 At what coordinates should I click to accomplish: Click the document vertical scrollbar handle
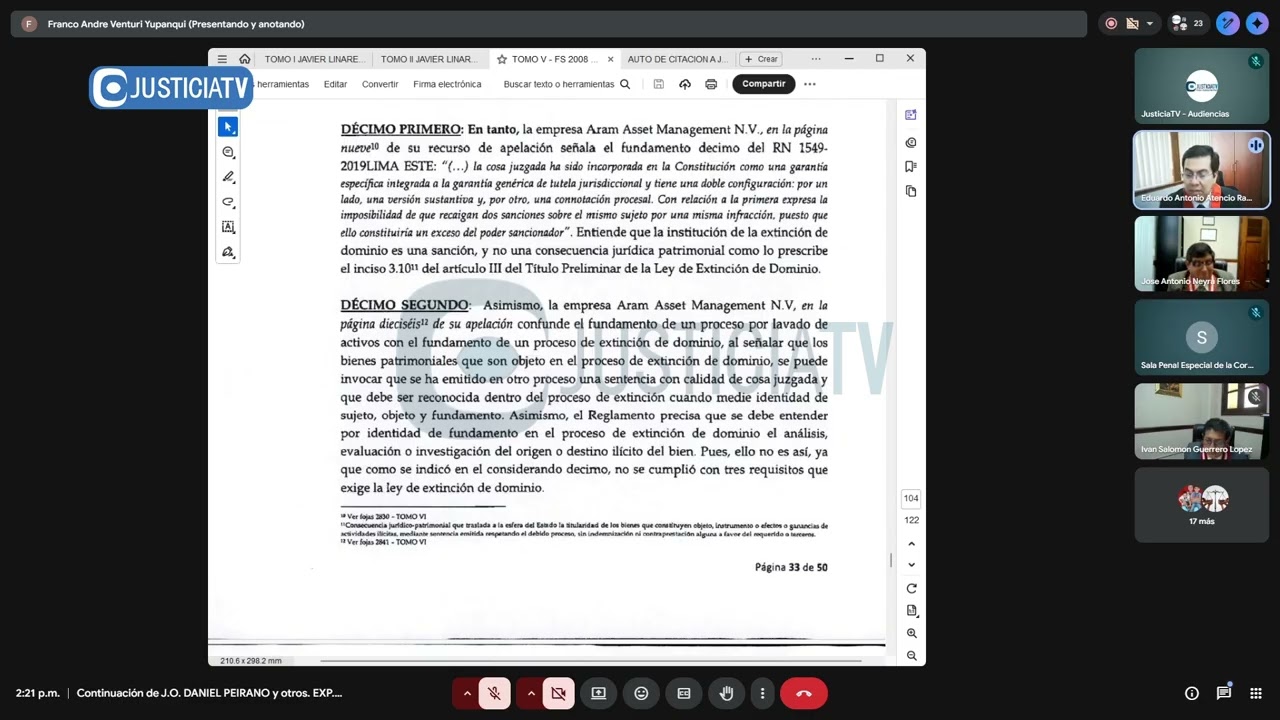890,560
